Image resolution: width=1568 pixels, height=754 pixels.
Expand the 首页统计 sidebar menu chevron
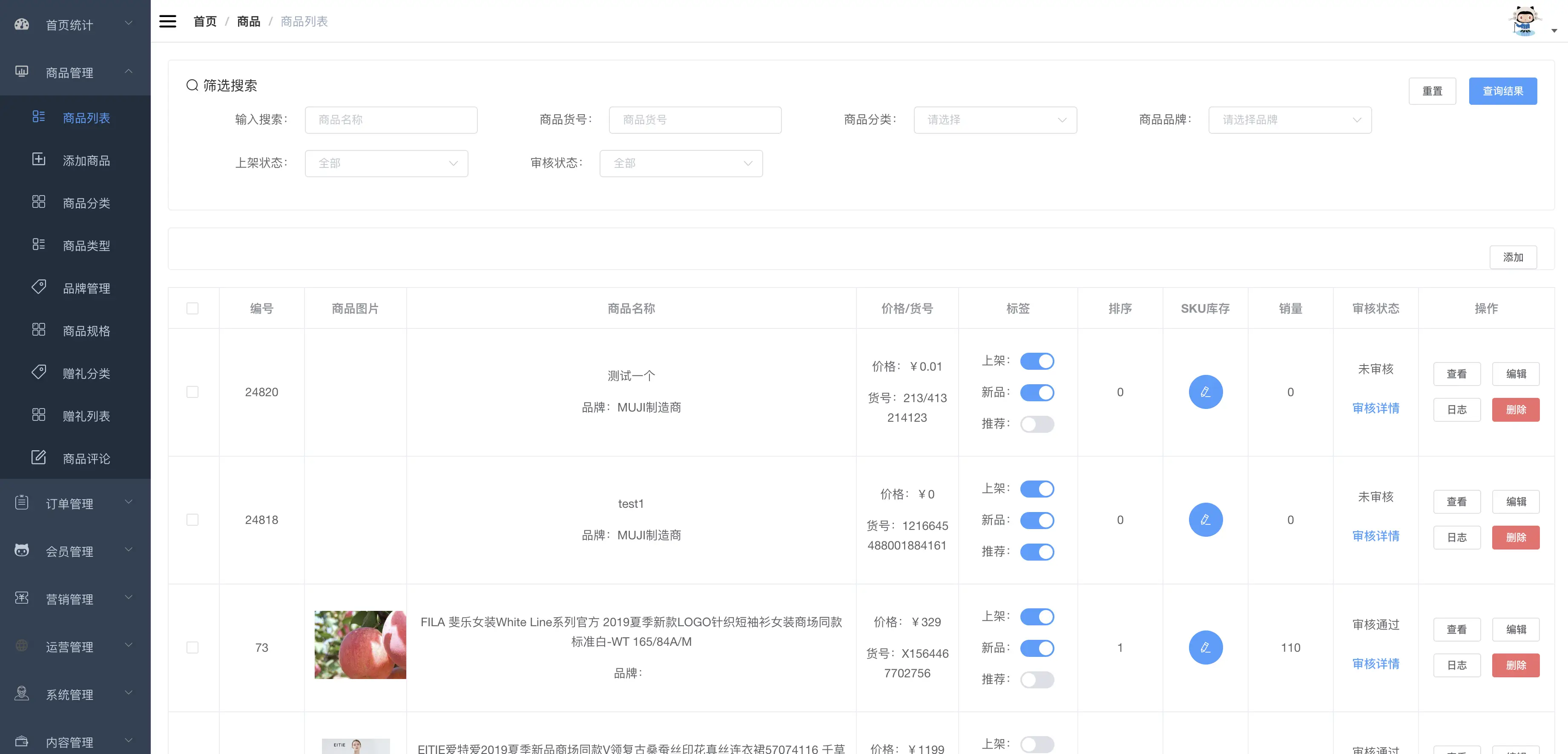tap(129, 23)
